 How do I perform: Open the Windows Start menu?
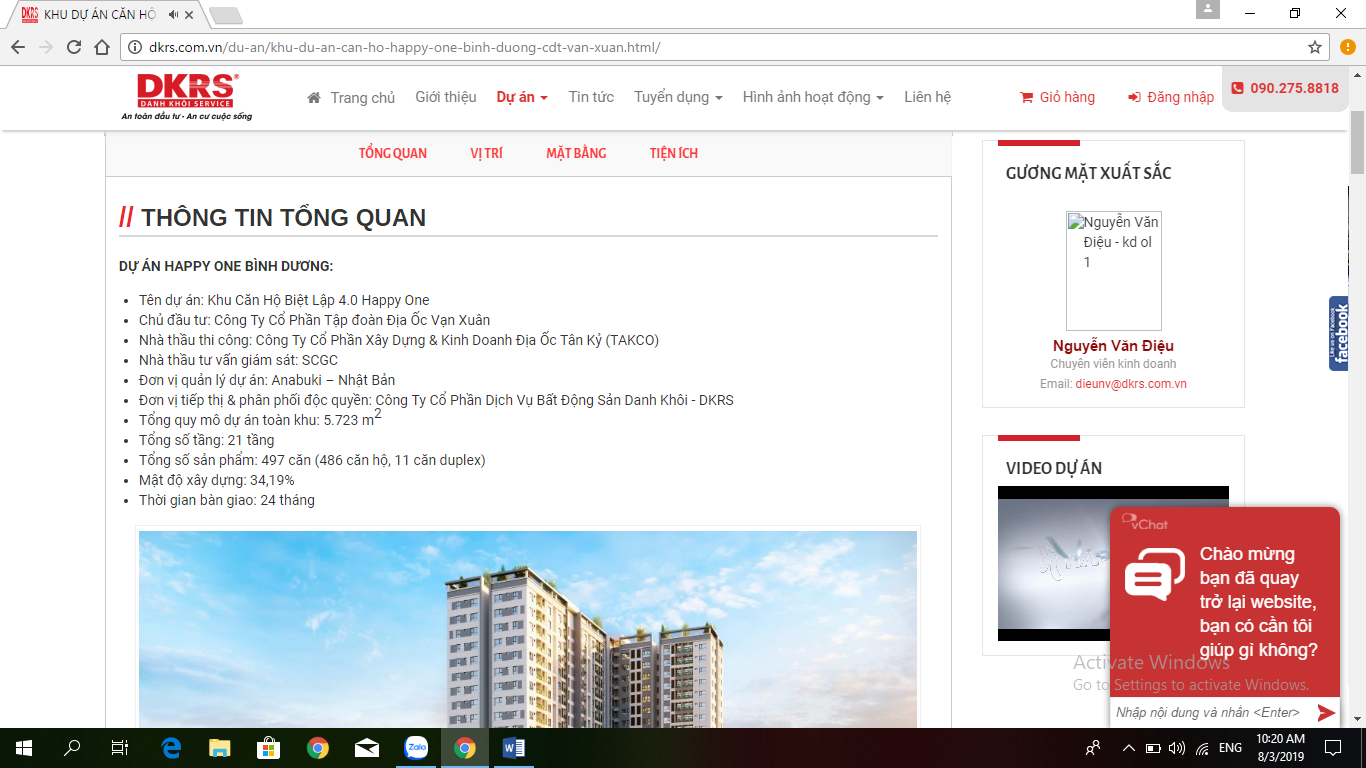tap(23, 748)
